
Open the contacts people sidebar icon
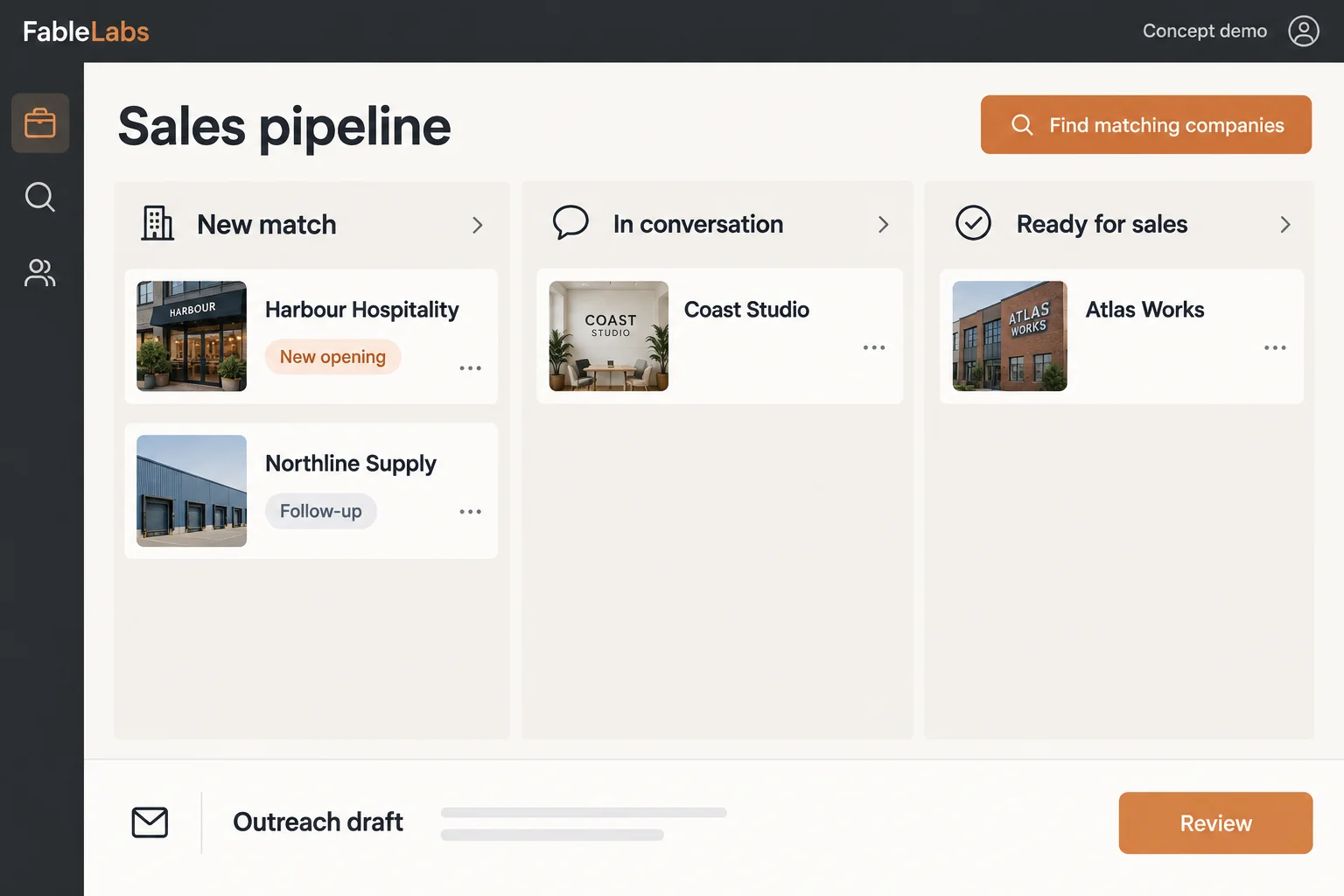pos(40,273)
